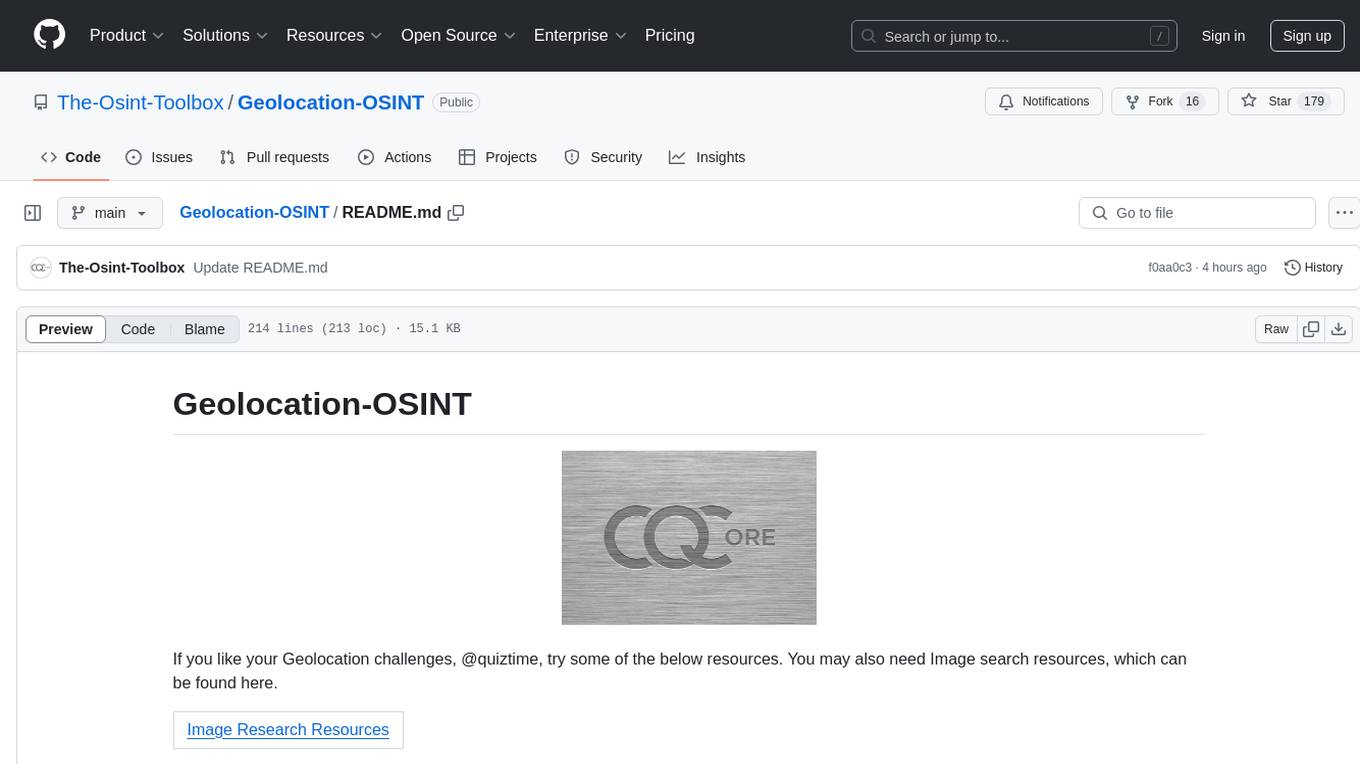Click the fork count 16
Screen dimensions: 1360x764
click(x=1192, y=102)
